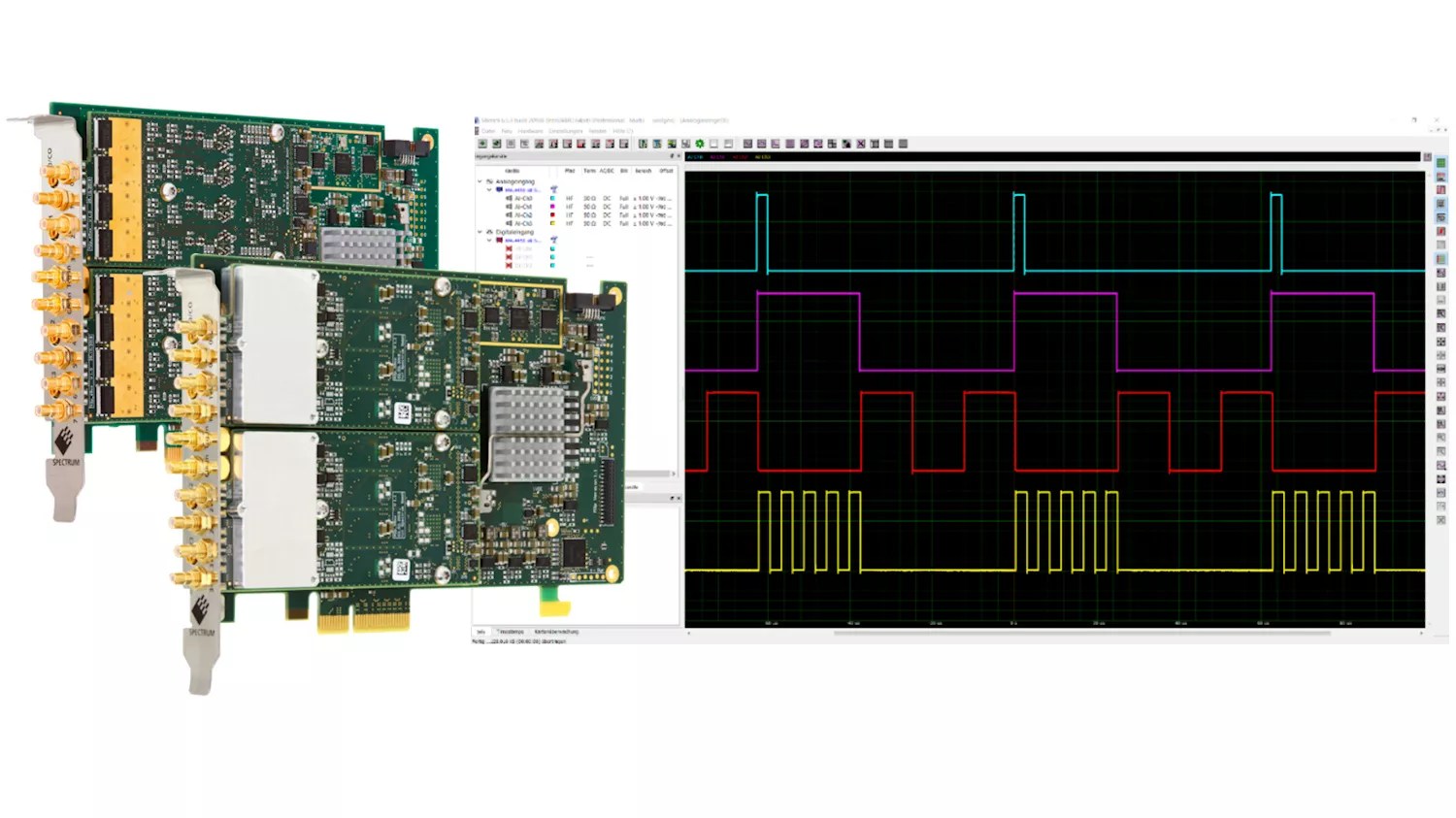Open the Hardware menu
The image size is (1456, 818).
[x=530, y=132]
